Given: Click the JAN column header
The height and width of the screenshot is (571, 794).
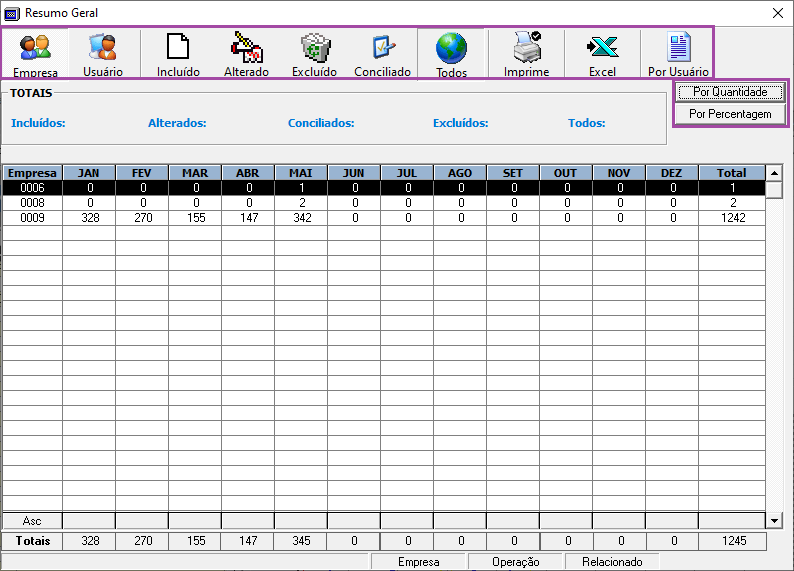Looking at the screenshot, I should point(89,173).
